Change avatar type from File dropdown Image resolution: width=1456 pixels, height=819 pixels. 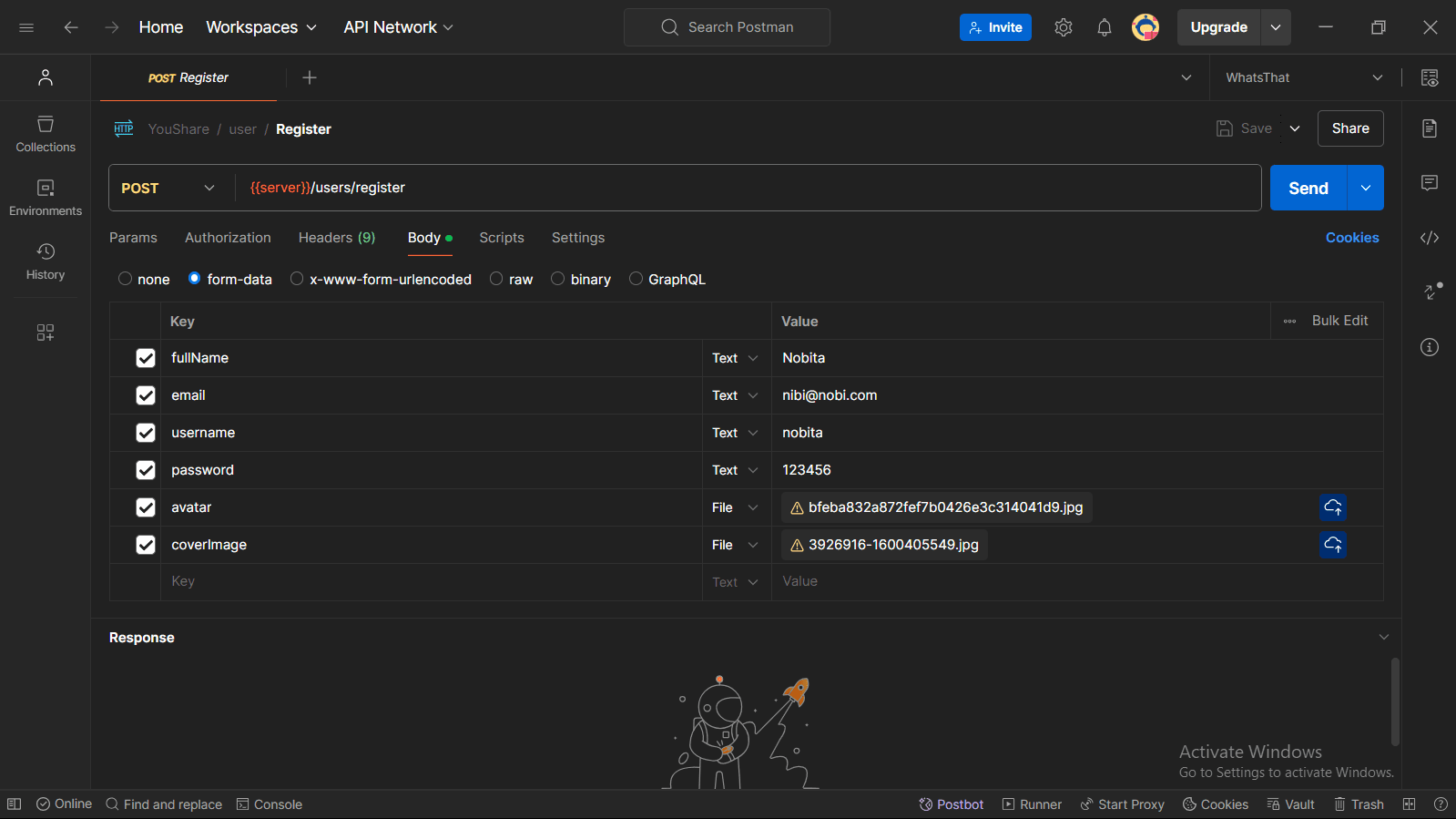click(734, 507)
